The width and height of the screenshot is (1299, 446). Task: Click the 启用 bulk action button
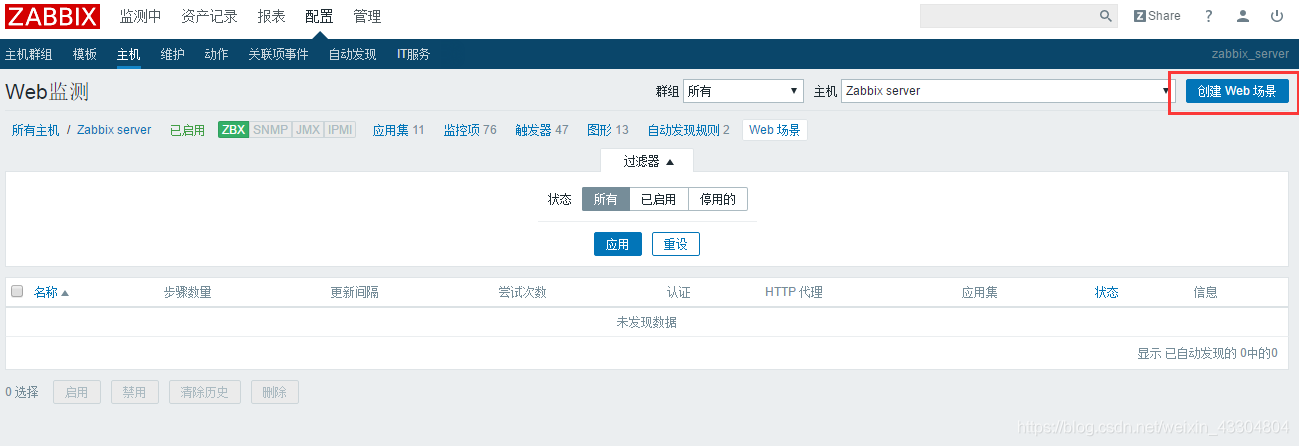(x=77, y=393)
